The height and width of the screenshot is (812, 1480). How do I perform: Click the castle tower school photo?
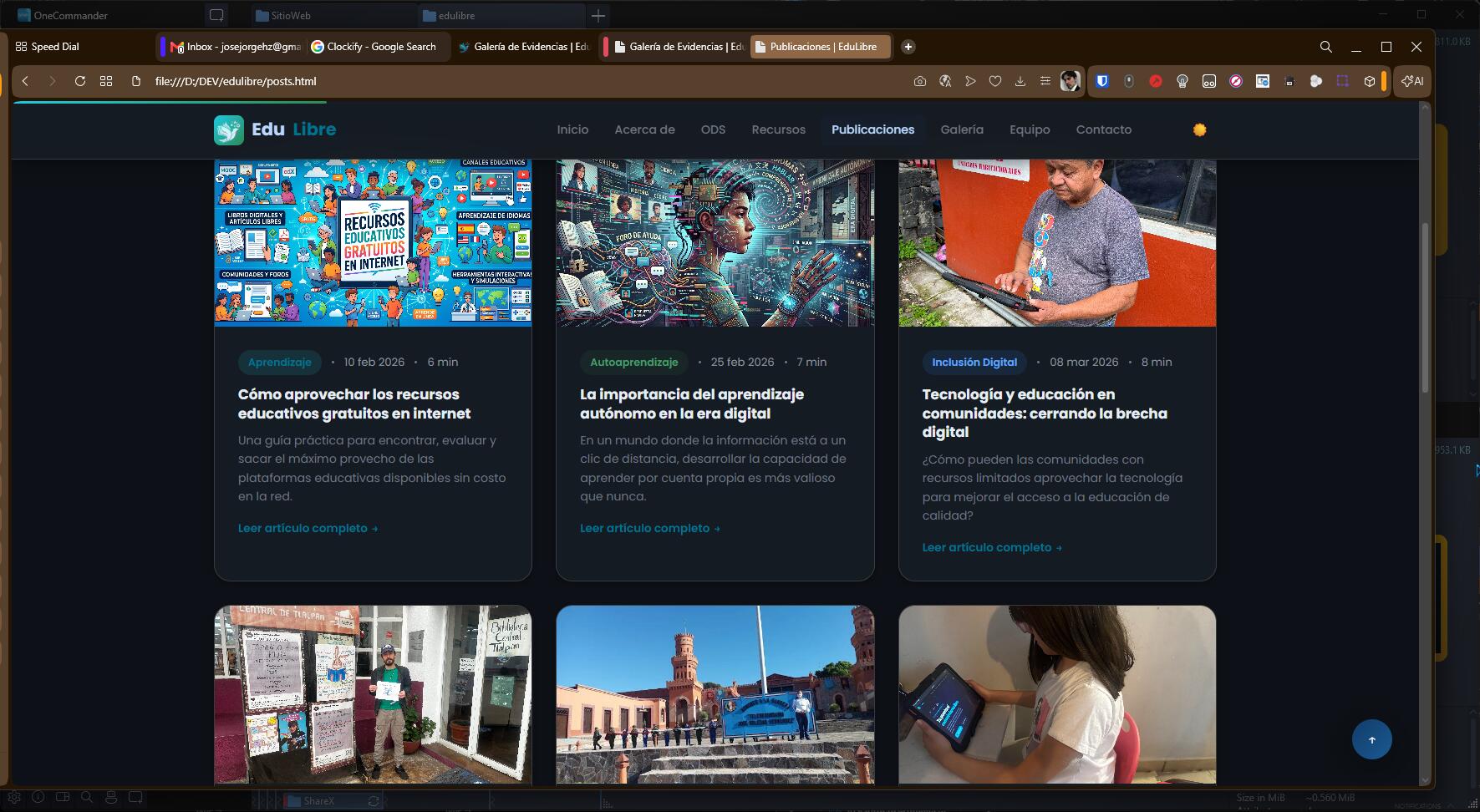[x=715, y=695]
